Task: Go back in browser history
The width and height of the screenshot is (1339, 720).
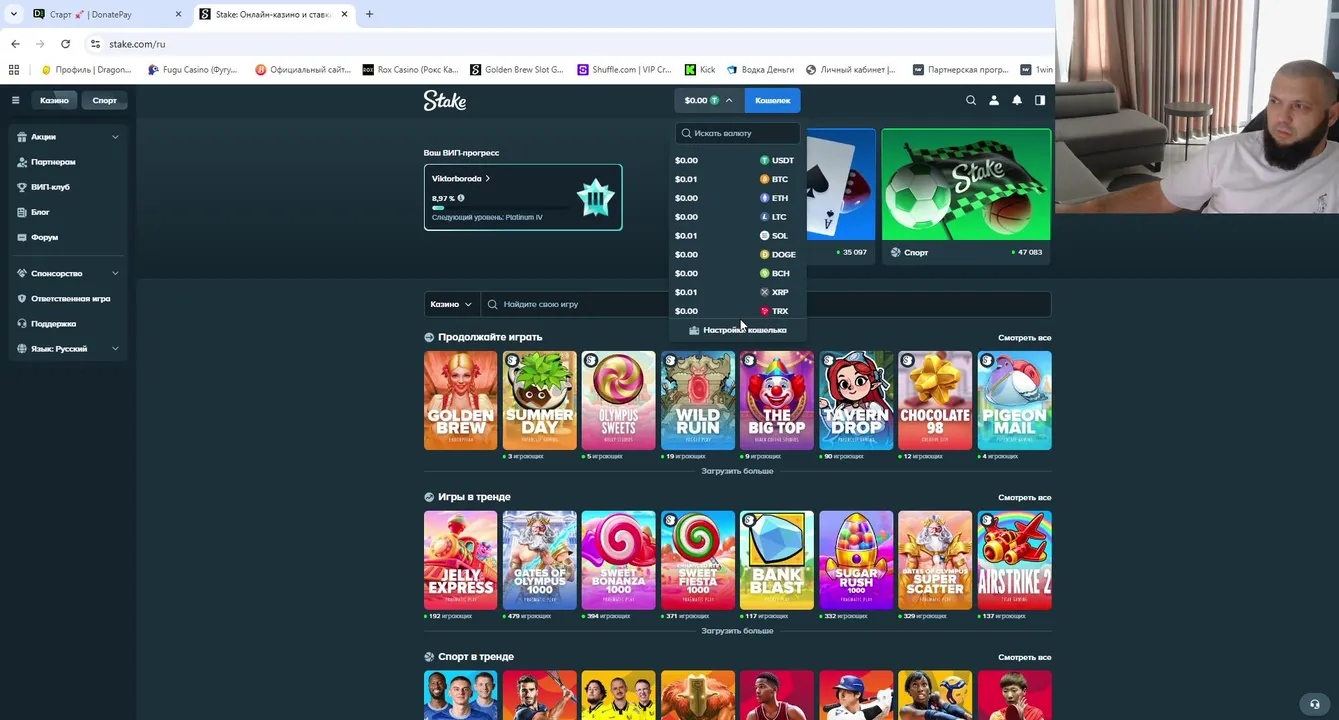Action: pyautogui.click(x=15, y=44)
